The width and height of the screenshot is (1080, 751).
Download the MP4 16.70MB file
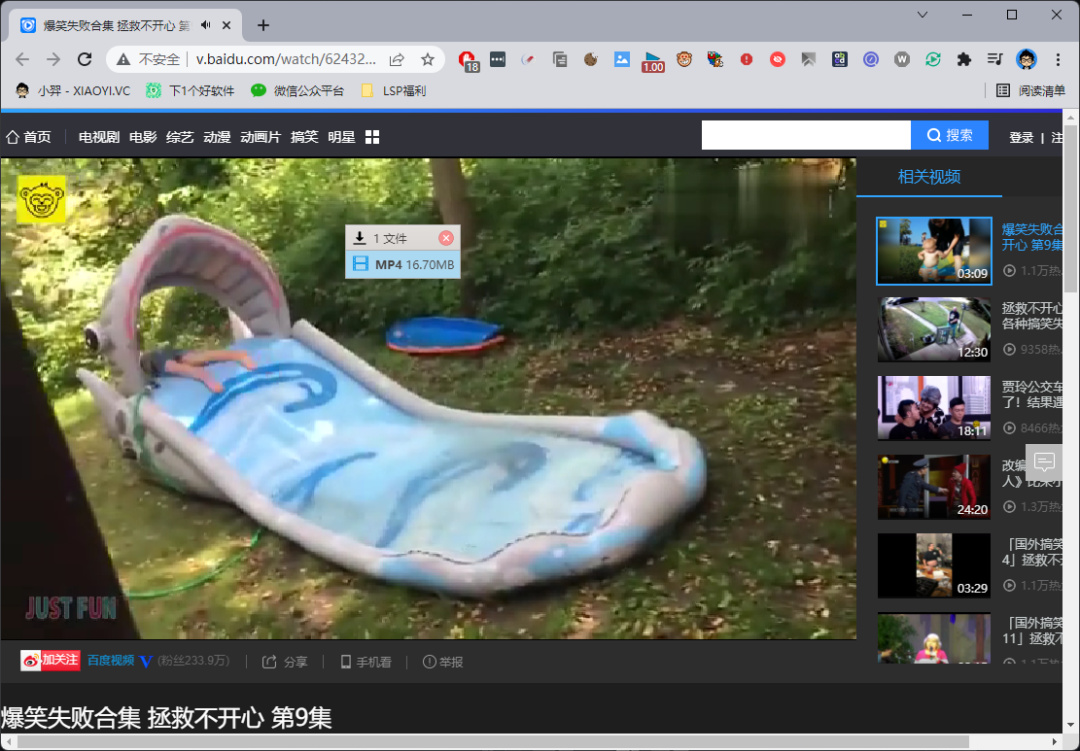tap(403, 265)
